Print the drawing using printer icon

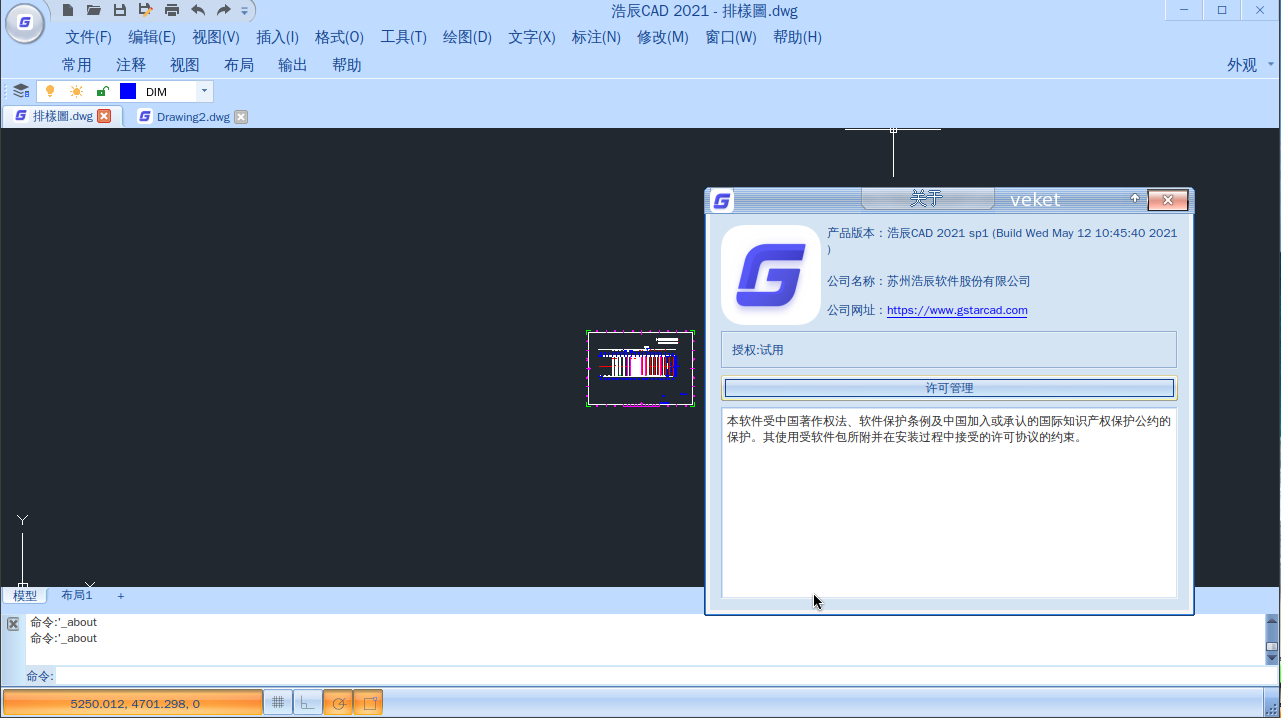click(172, 10)
